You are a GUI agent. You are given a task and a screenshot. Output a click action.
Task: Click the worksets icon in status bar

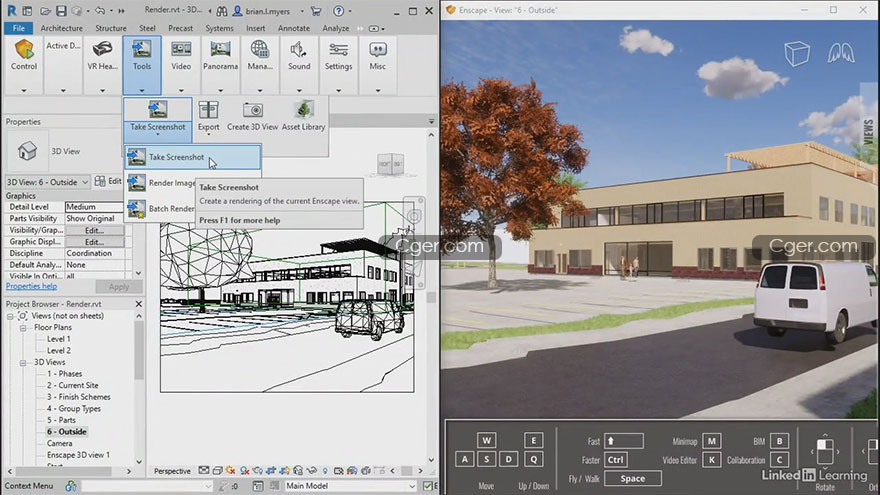click(71, 486)
